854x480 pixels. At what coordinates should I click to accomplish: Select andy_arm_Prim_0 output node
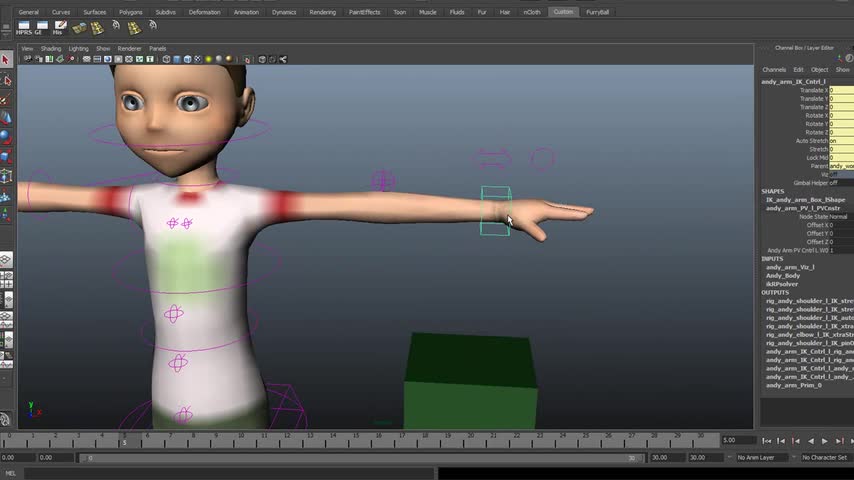(x=794, y=385)
